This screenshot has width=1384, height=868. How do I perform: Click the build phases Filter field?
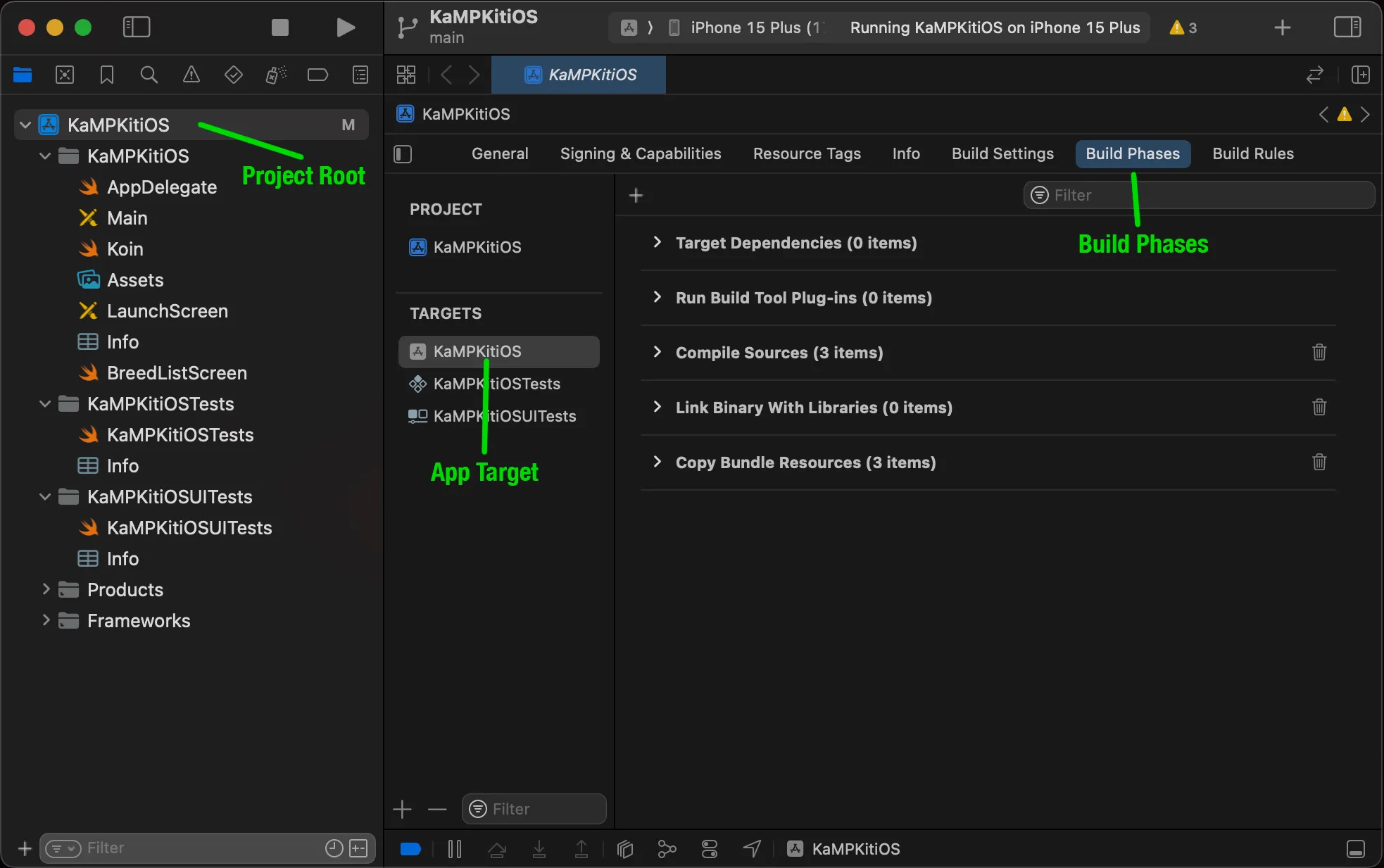tap(1199, 195)
